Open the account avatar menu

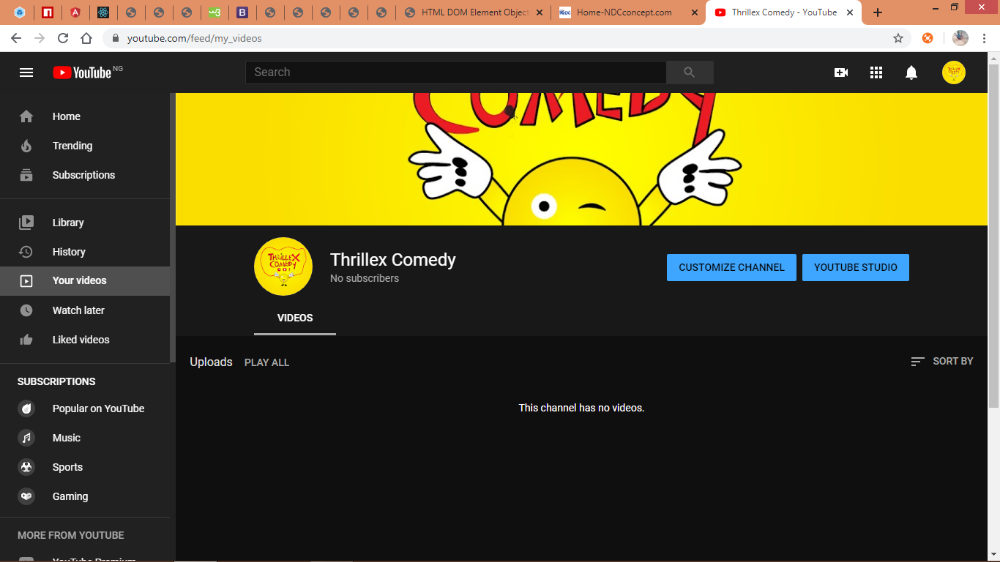click(953, 73)
